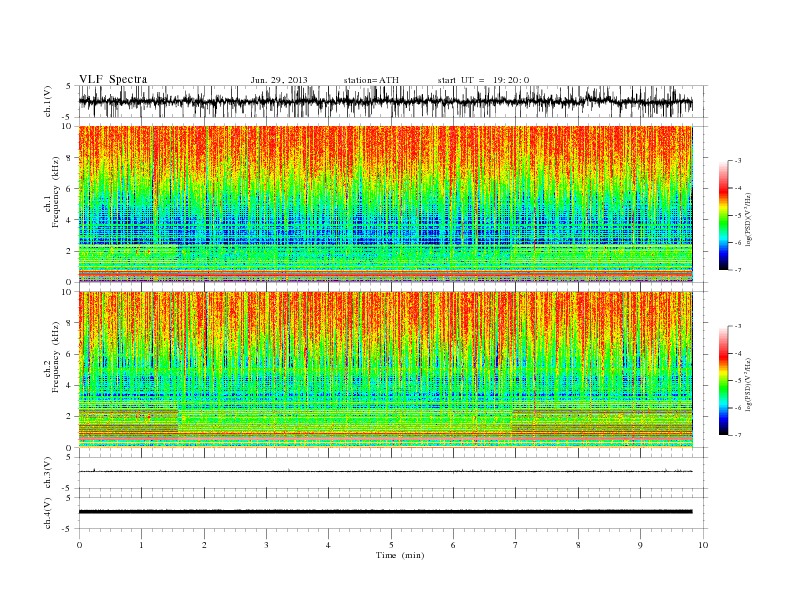This screenshot has height=612, width=792.
Task: Click time axis tick label "1"
Action: coord(141,545)
